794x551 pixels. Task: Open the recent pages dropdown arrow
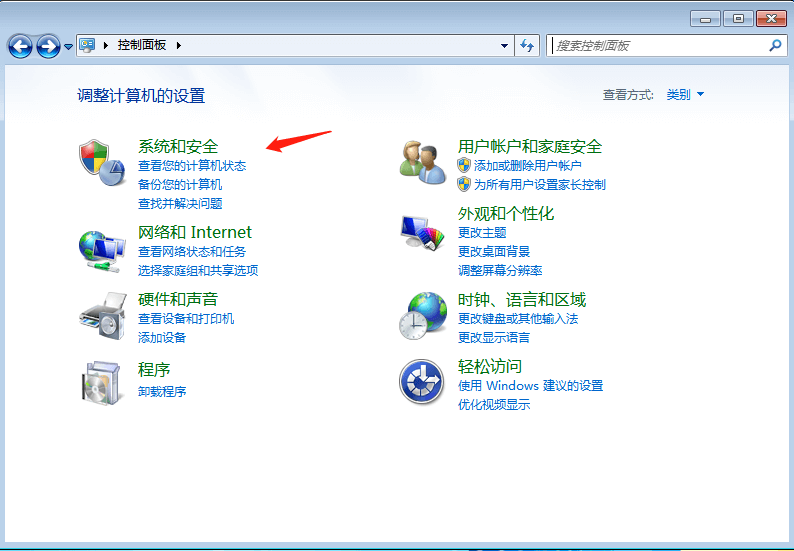(68, 47)
